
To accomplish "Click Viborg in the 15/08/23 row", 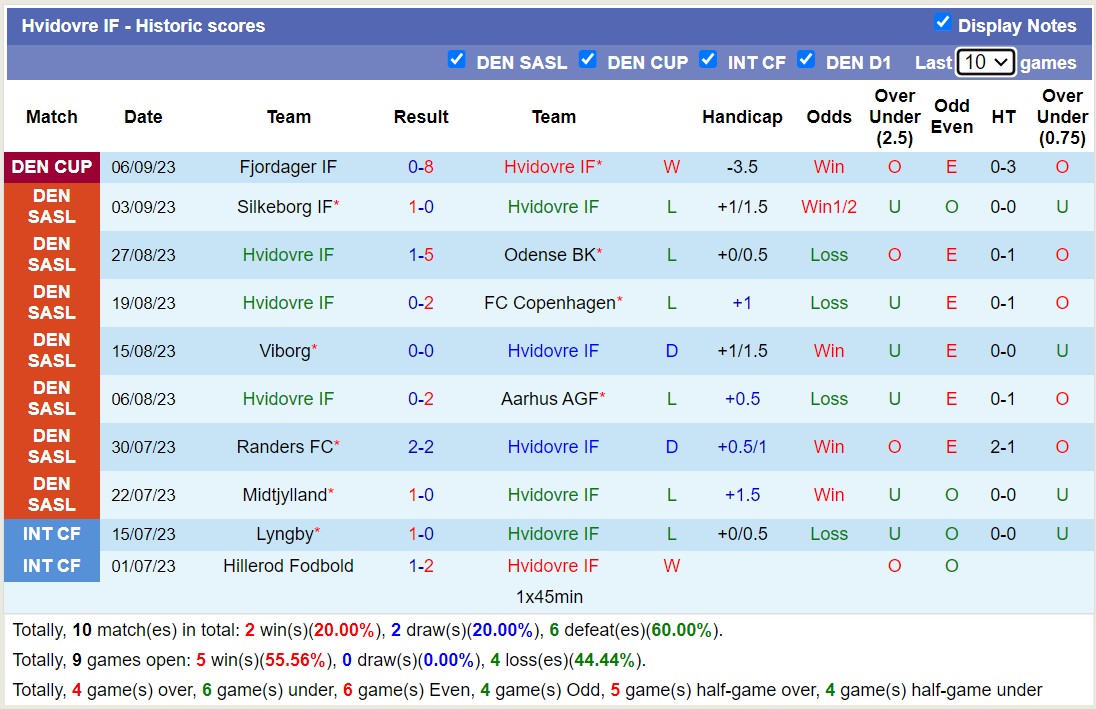I will click(289, 351).
